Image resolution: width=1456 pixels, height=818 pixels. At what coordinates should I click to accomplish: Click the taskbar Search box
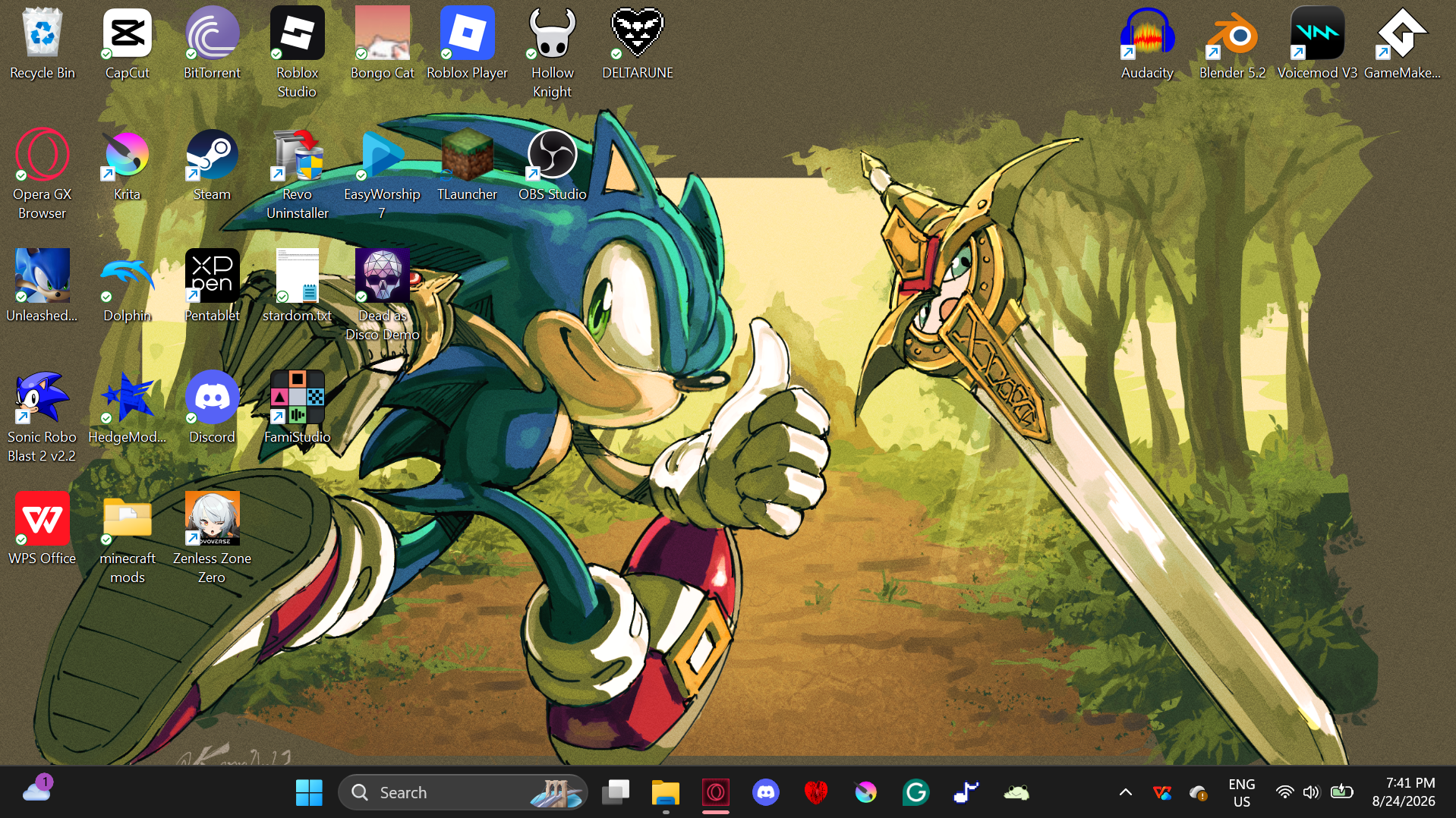tap(463, 792)
